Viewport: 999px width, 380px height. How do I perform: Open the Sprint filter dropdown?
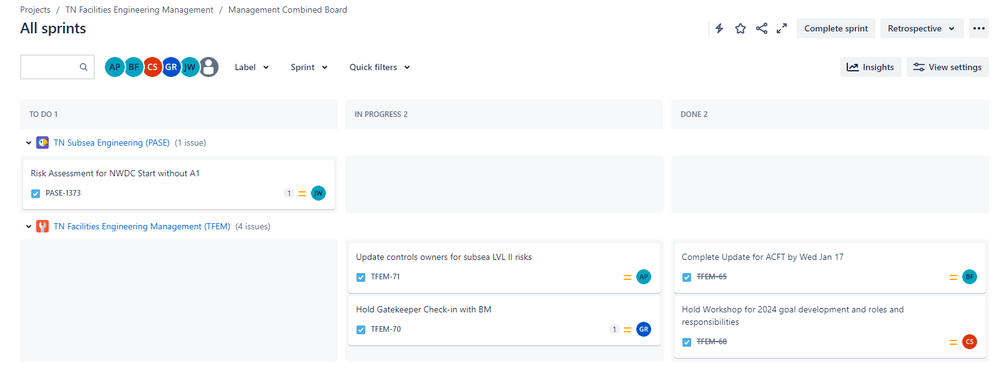[309, 67]
